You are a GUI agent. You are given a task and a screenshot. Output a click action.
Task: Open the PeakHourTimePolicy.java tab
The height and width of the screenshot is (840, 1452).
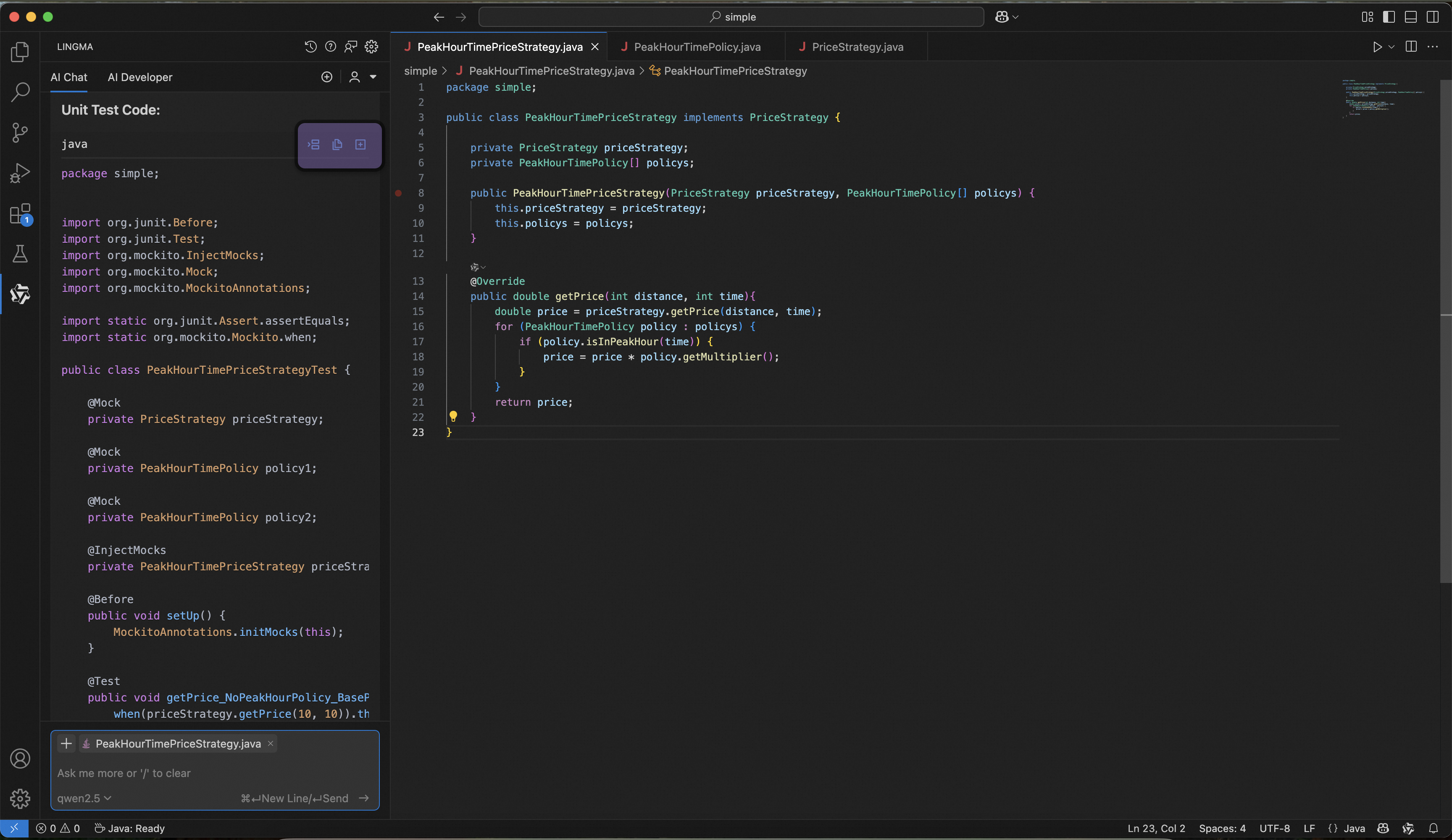pyautogui.click(x=697, y=47)
